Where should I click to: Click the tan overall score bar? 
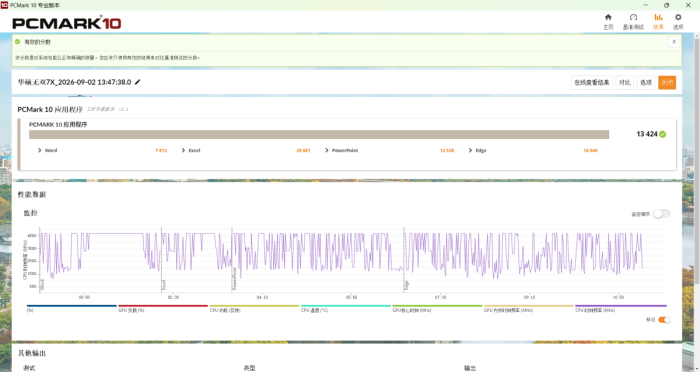[319, 134]
